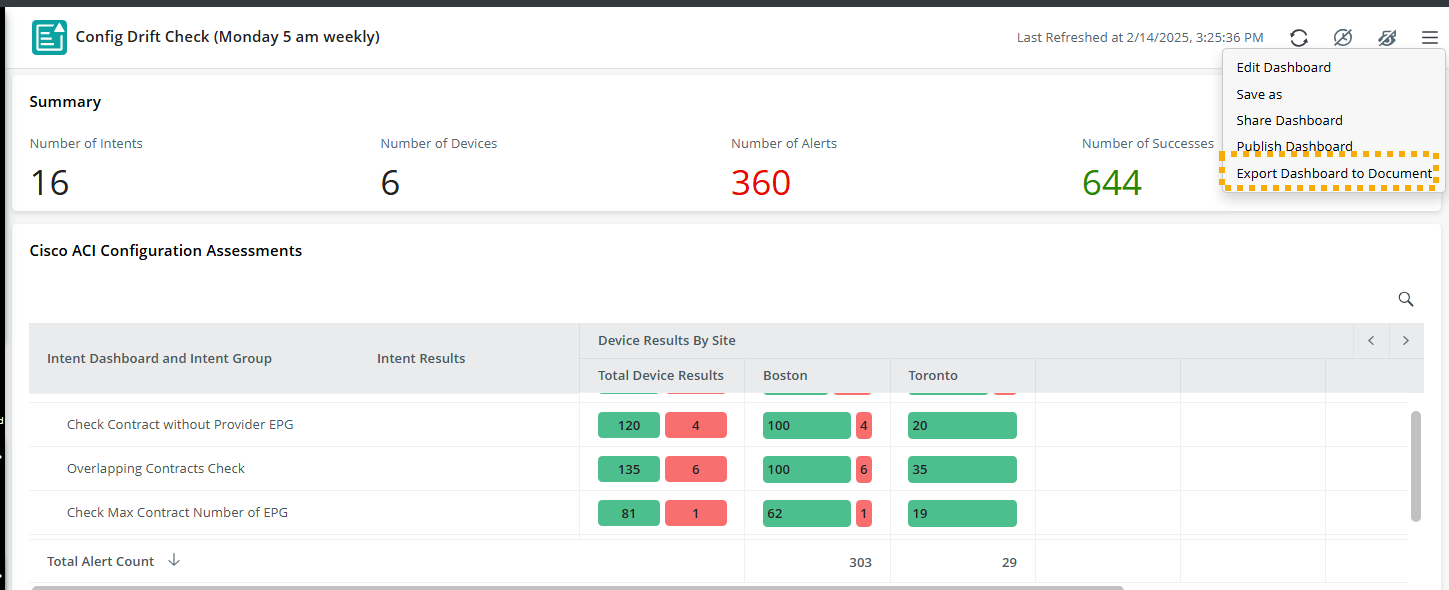1449x590 pixels.
Task: Click Share Dashboard menu entry
Action: 1289,120
